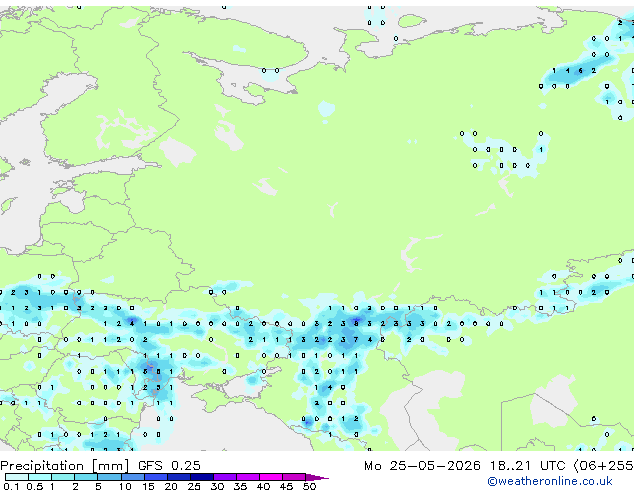Click the Sea of Azov on the map
This screenshot has height=490, width=634.
pyautogui.click(x=243, y=384)
